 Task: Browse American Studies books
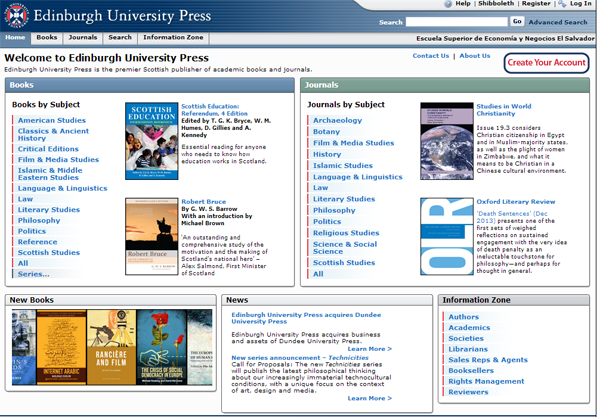tap(52, 121)
